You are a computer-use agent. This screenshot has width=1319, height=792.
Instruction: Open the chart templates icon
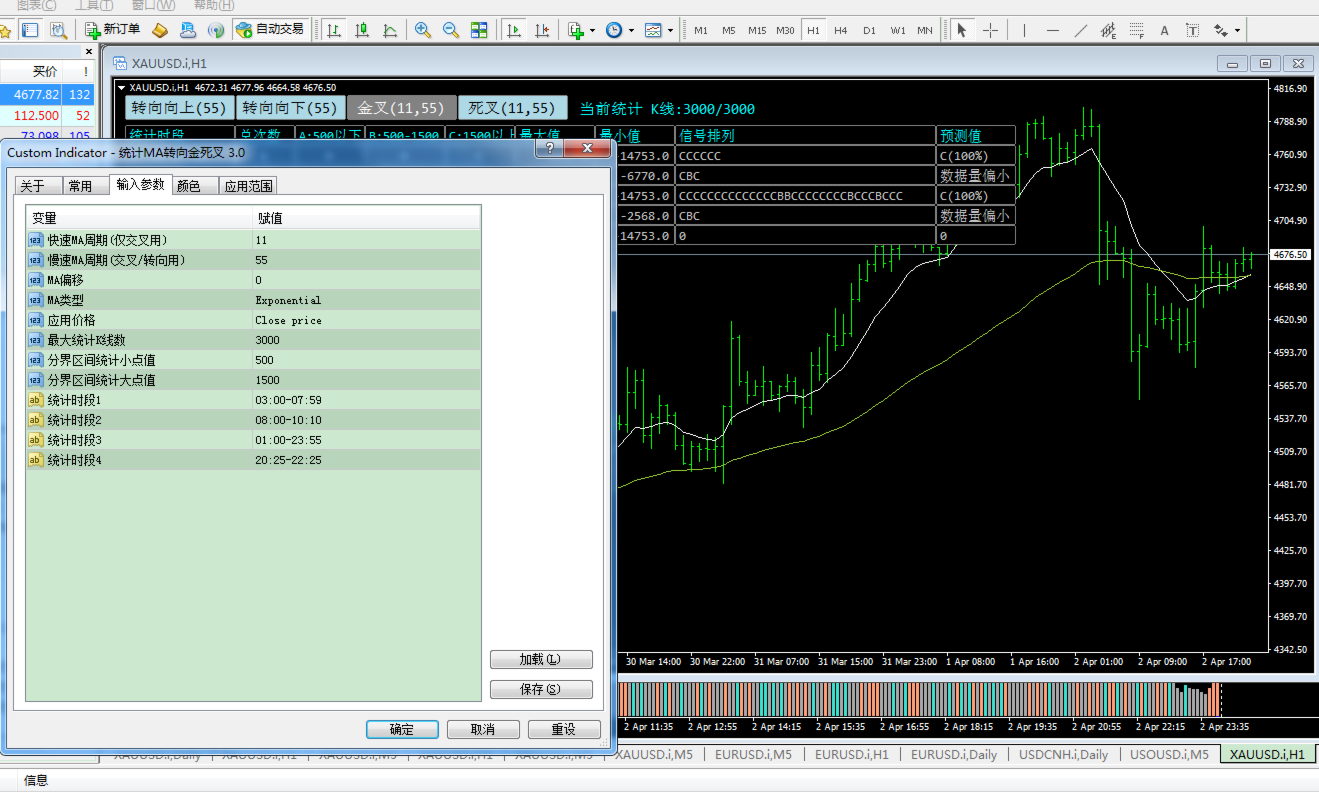[653, 30]
